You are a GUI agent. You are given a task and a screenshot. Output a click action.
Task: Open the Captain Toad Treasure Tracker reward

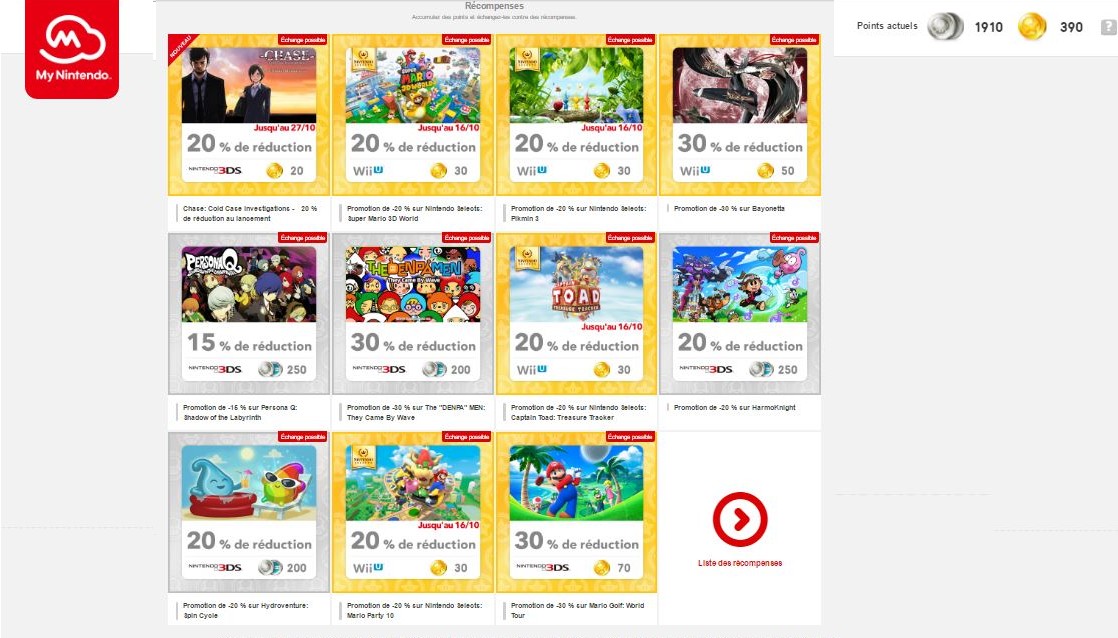coord(576,314)
